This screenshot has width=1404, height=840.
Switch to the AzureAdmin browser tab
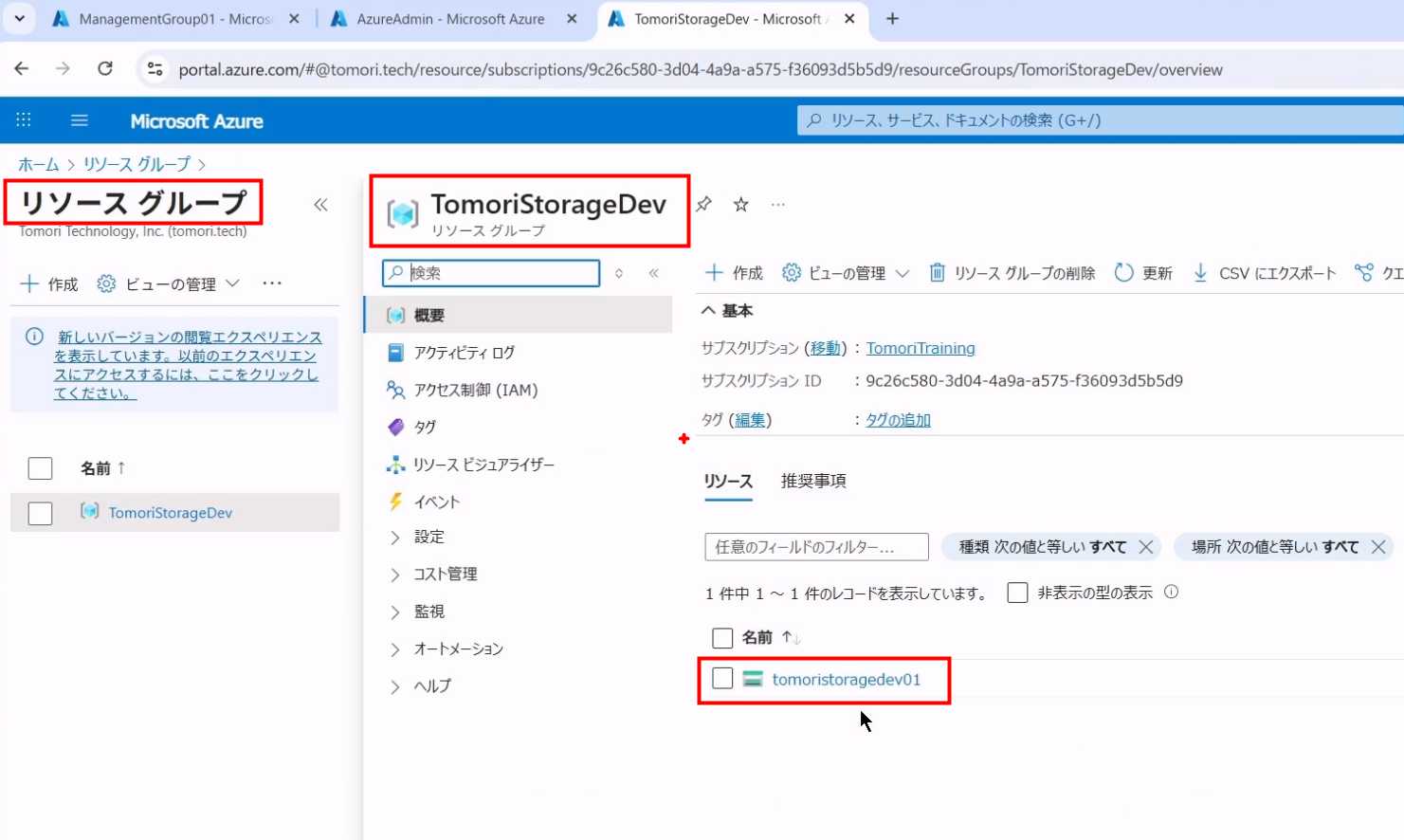[x=450, y=19]
